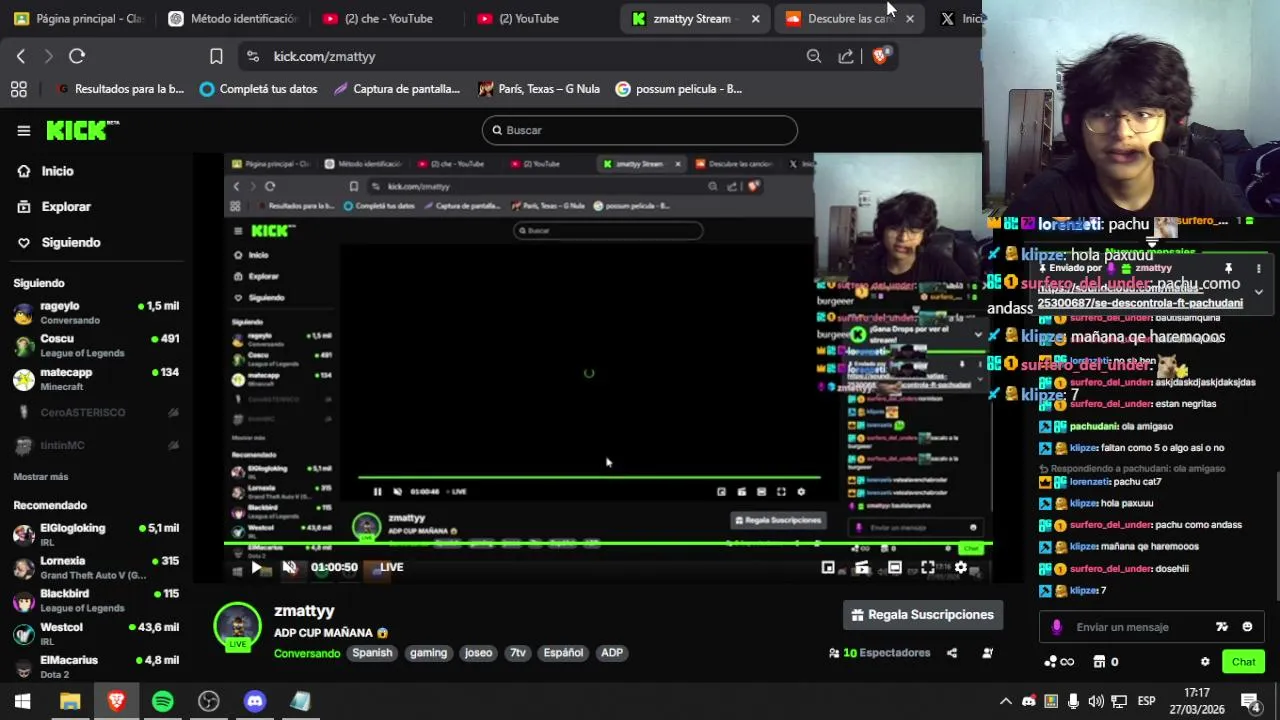Open the emoji picker in chat
Screen dimensions: 1280x720
[x=1247, y=627]
